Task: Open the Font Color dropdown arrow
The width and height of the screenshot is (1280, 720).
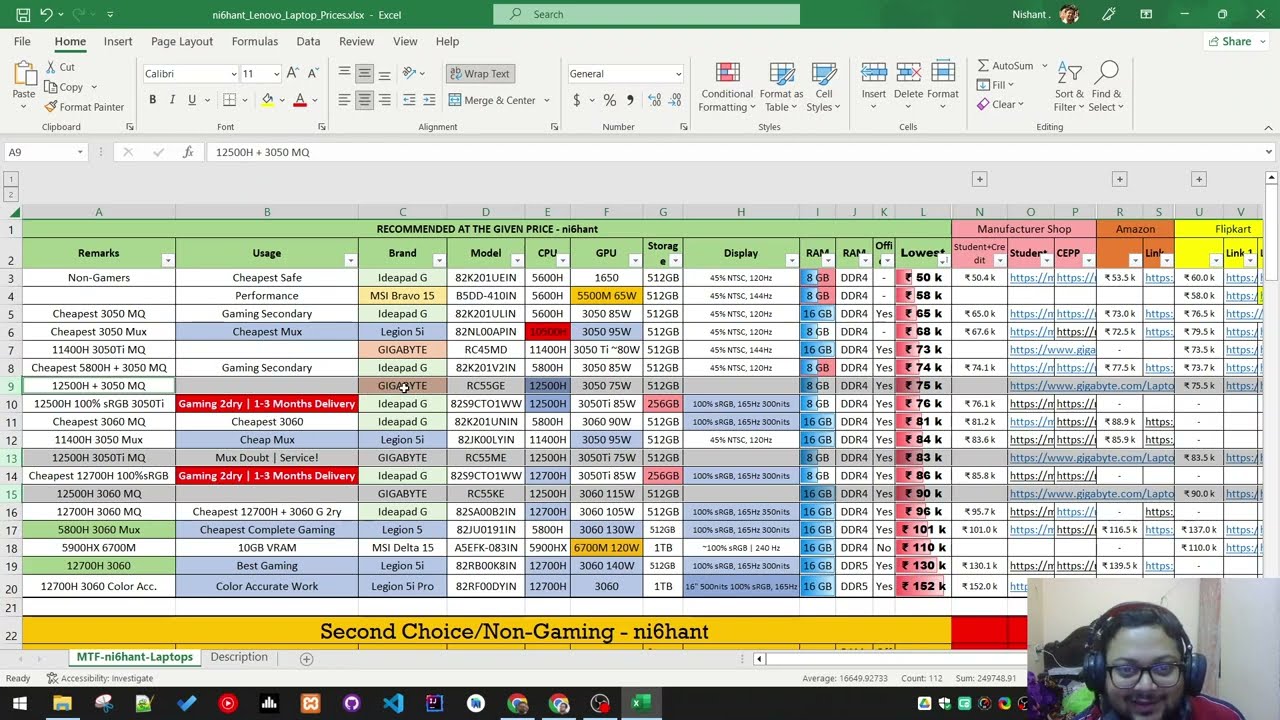Action: click(x=313, y=100)
